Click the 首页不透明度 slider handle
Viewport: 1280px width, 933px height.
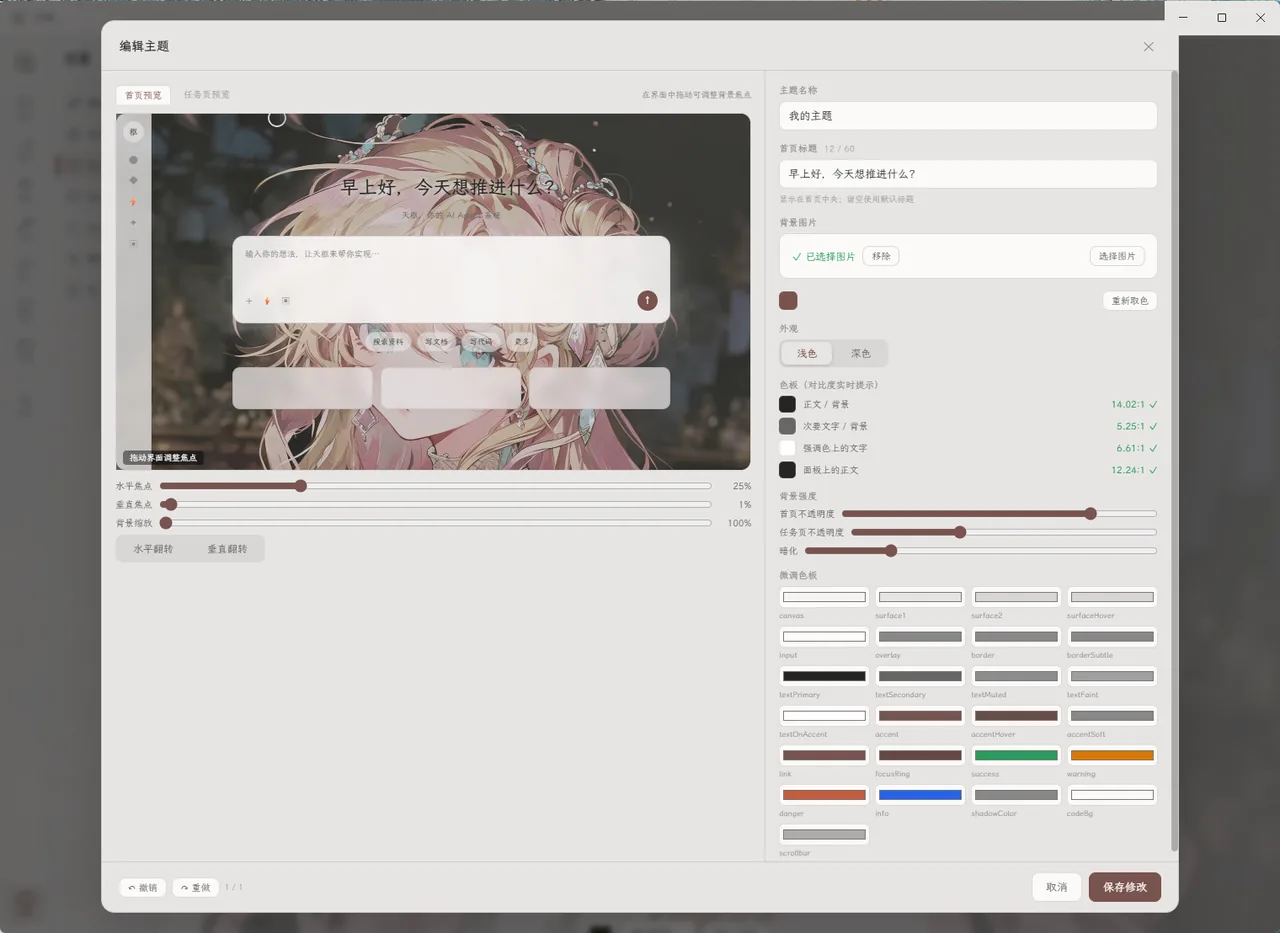(1090, 514)
